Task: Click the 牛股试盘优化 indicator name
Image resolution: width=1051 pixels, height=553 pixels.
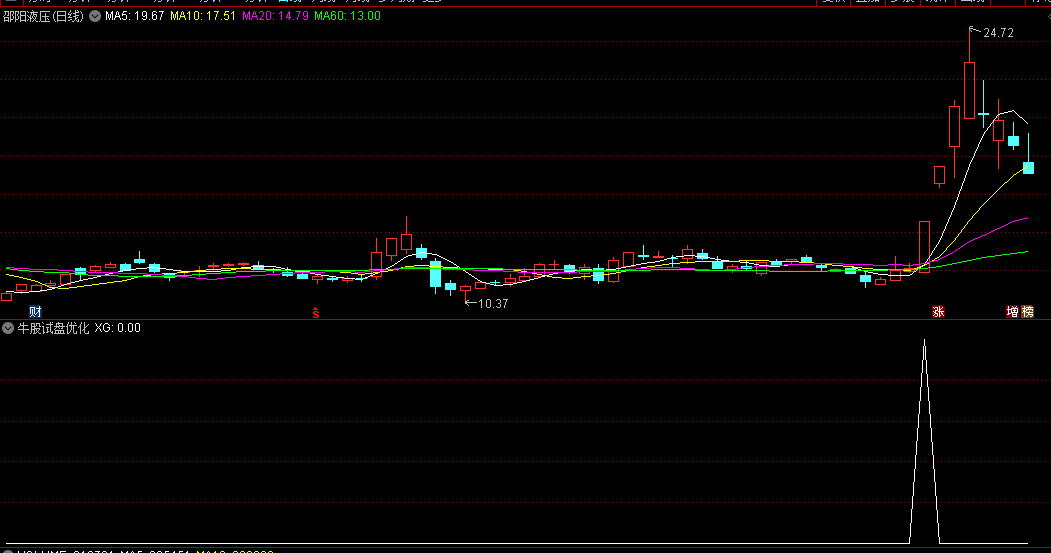Action: click(53, 328)
